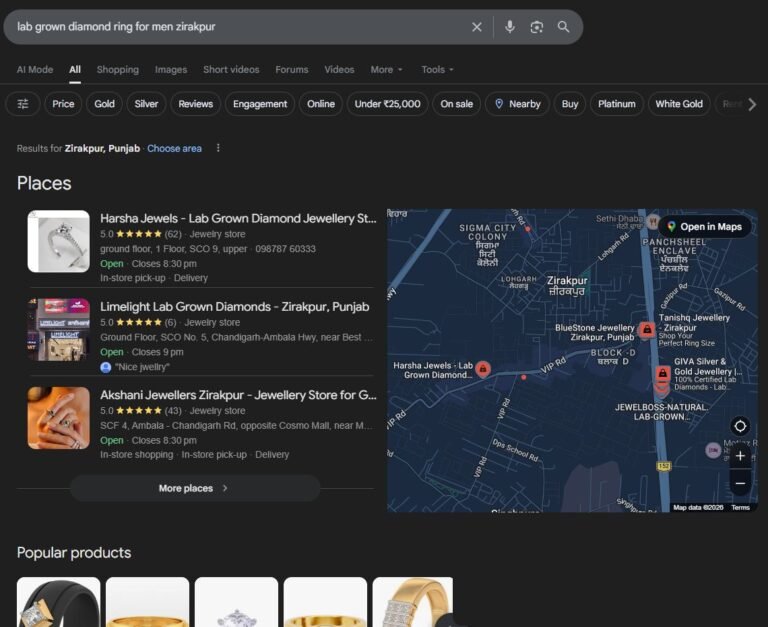Click Harsha Jewels ring thumbnail

[x=59, y=241]
